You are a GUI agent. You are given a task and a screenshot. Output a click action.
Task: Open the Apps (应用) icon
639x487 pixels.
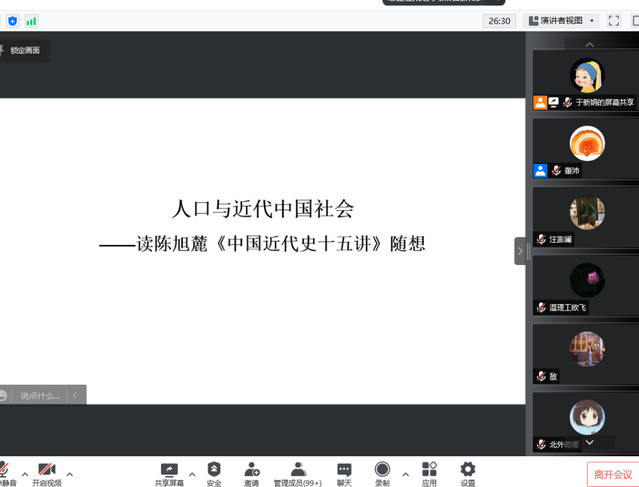coord(429,470)
